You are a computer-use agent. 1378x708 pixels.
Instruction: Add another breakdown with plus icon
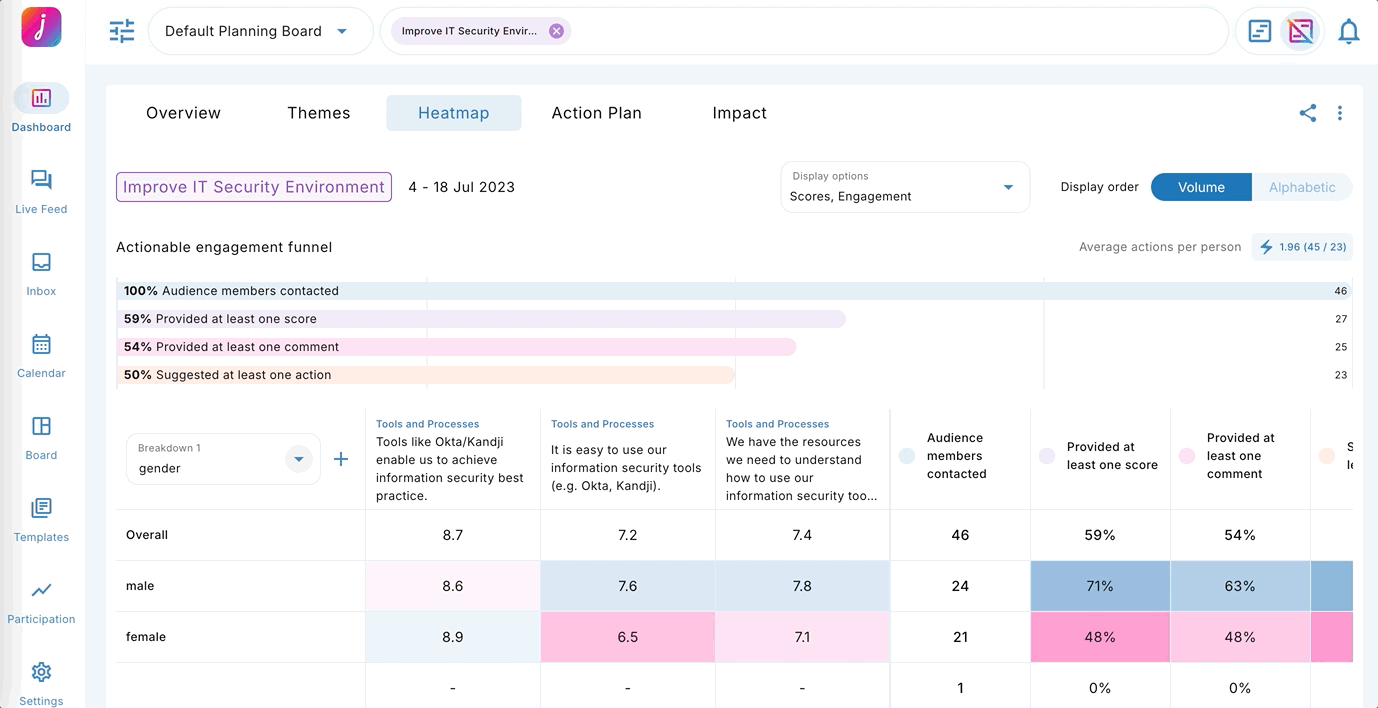click(x=341, y=459)
